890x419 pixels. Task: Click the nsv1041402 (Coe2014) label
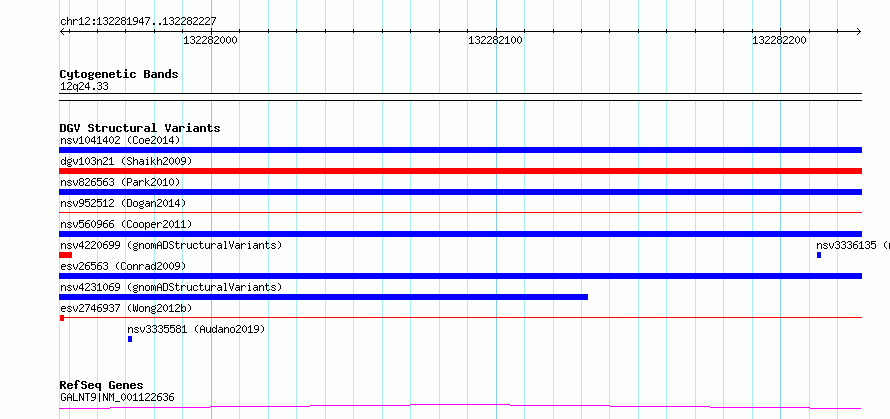pyautogui.click(x=120, y=140)
